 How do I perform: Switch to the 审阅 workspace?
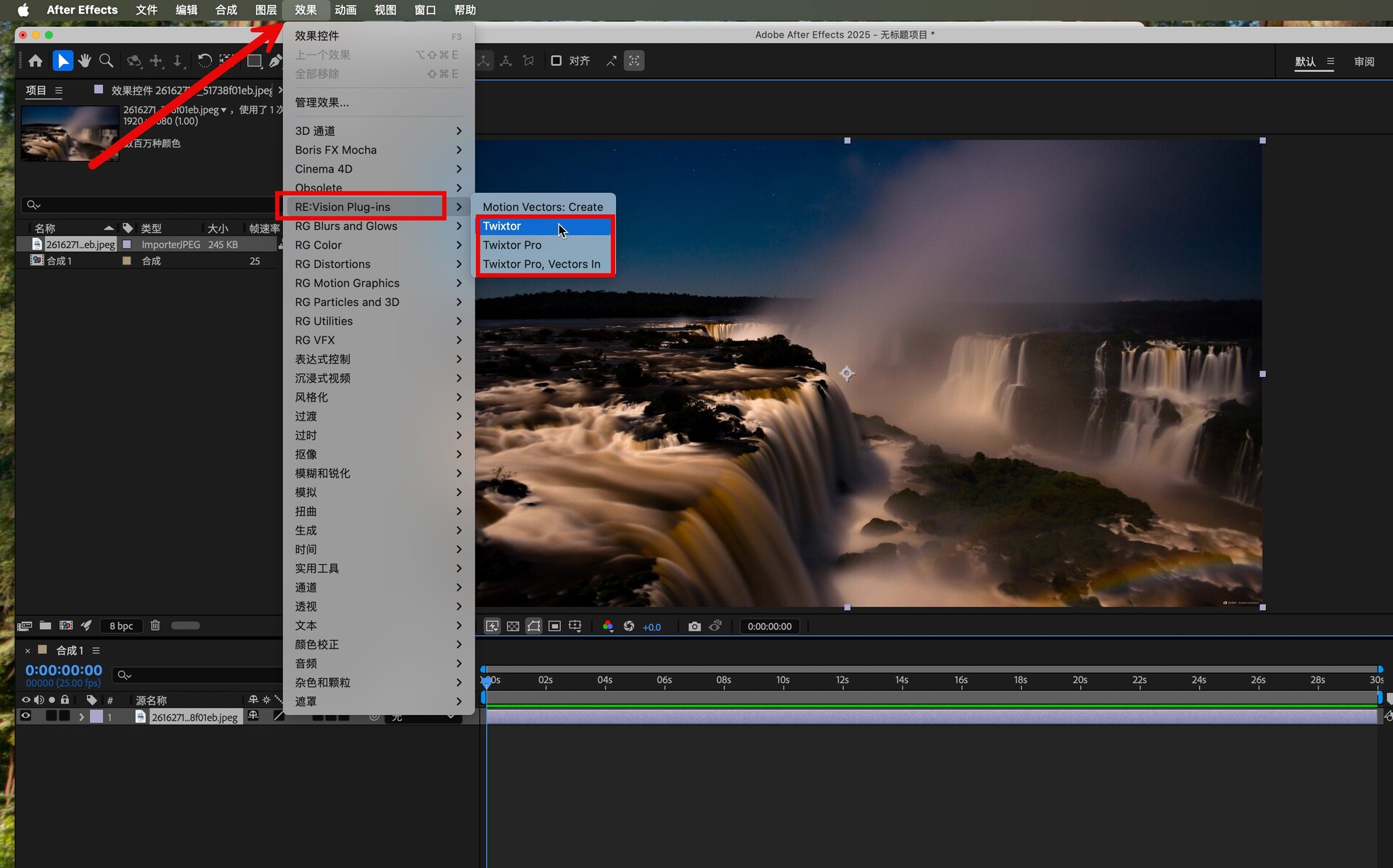(x=1364, y=62)
